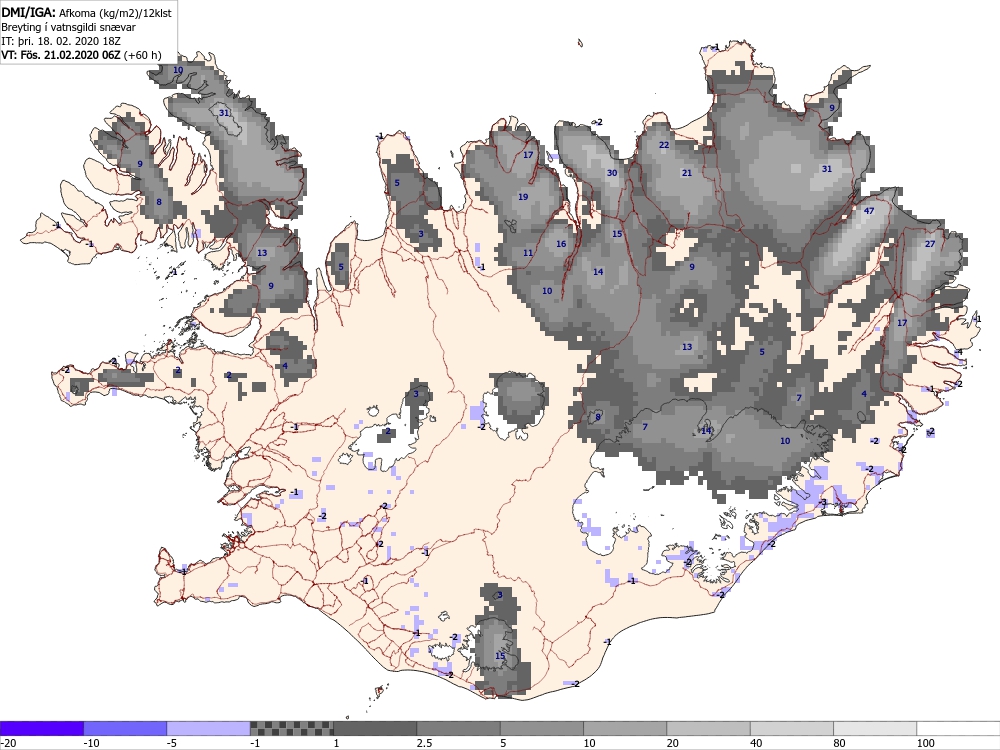Select the light gray swatch between 20 and 40
The height and width of the screenshot is (750, 1000).
tap(709, 728)
